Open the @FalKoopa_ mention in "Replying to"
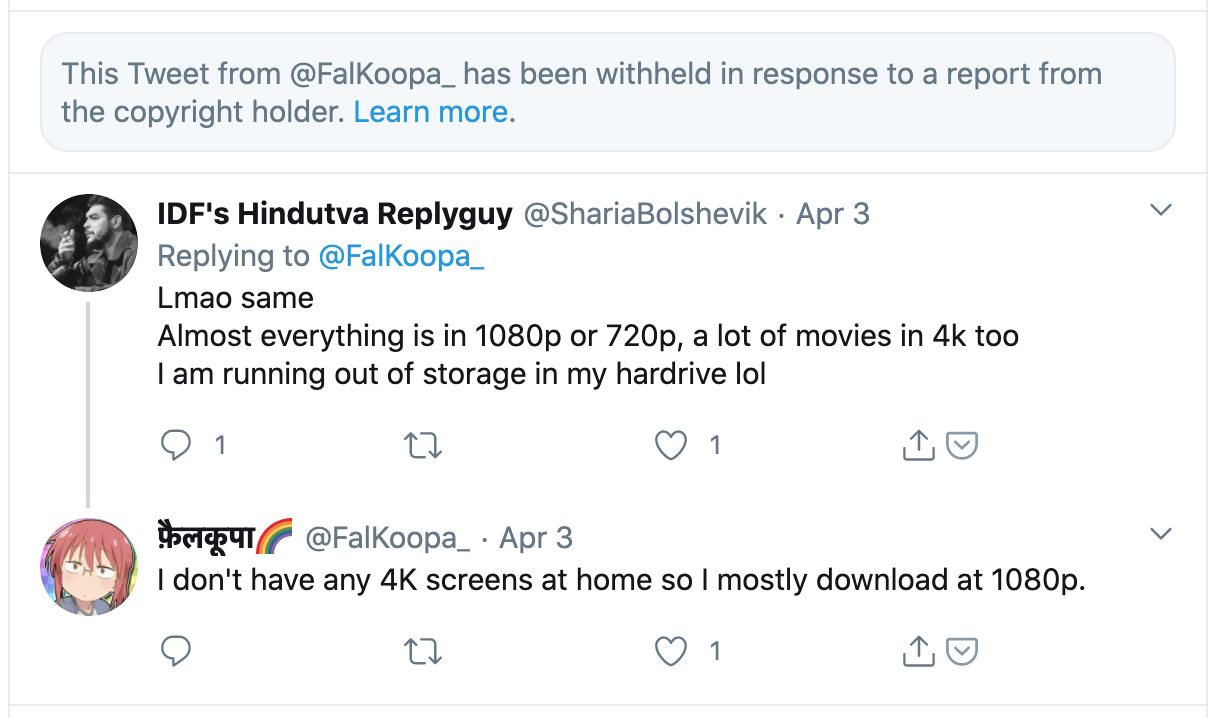The width and height of the screenshot is (1220, 718). pyautogui.click(x=401, y=256)
